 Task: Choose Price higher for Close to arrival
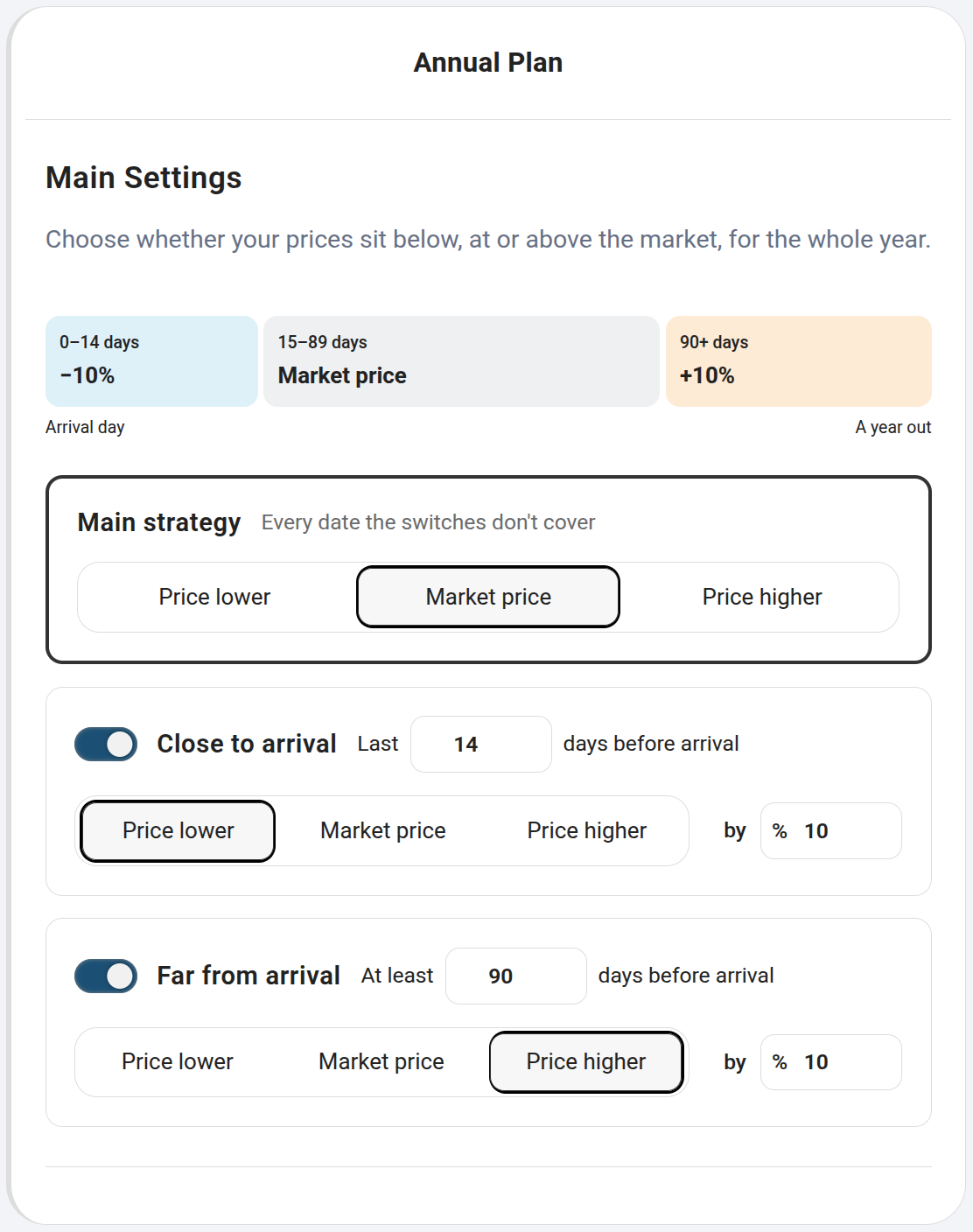587,830
